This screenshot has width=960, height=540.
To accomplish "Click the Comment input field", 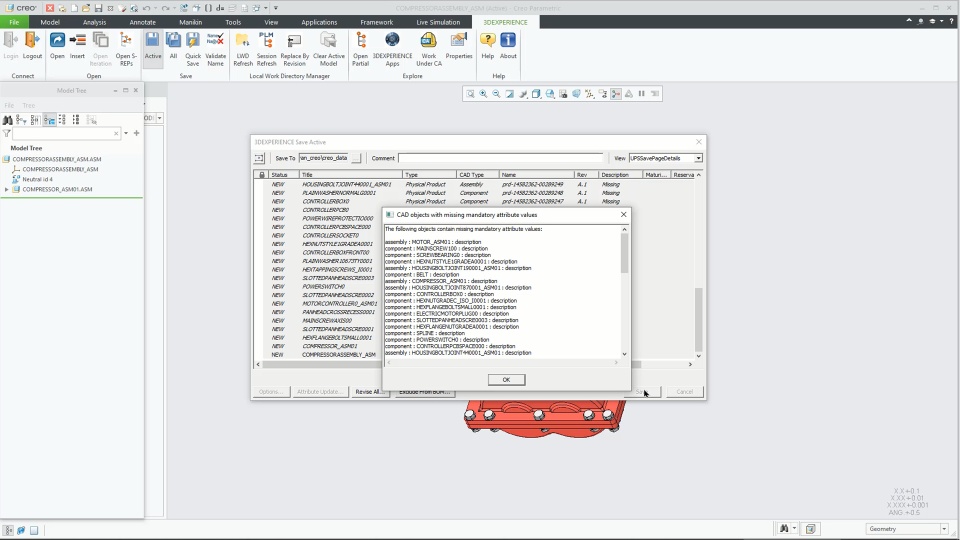I will (501, 158).
